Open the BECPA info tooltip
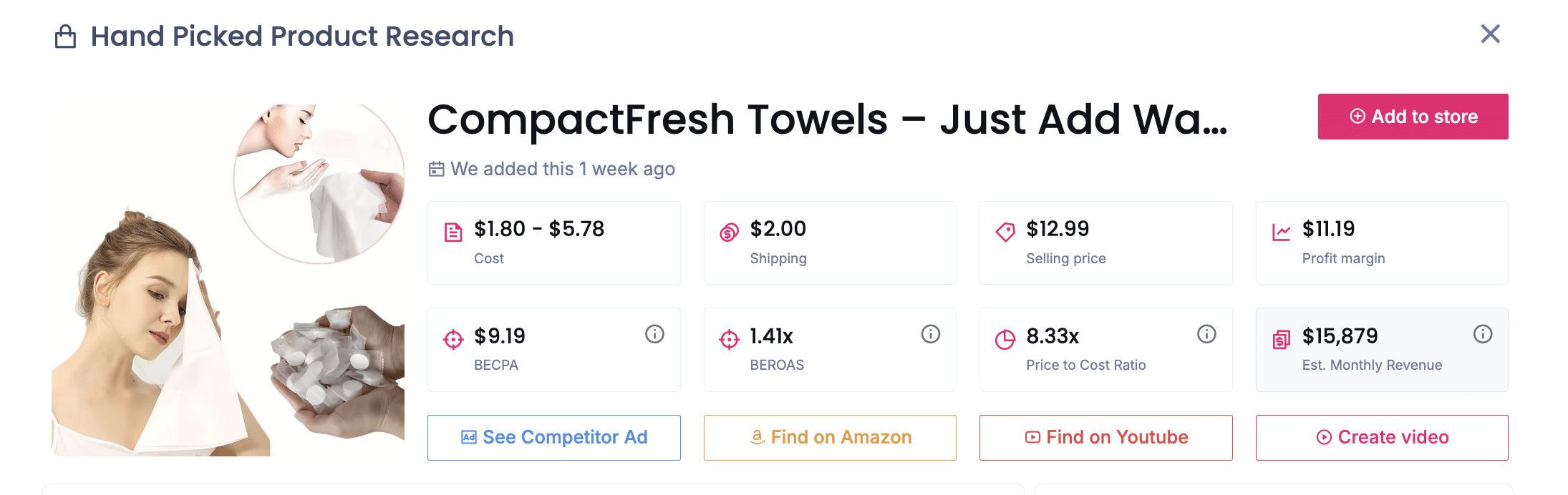1568x495 pixels. coord(654,333)
